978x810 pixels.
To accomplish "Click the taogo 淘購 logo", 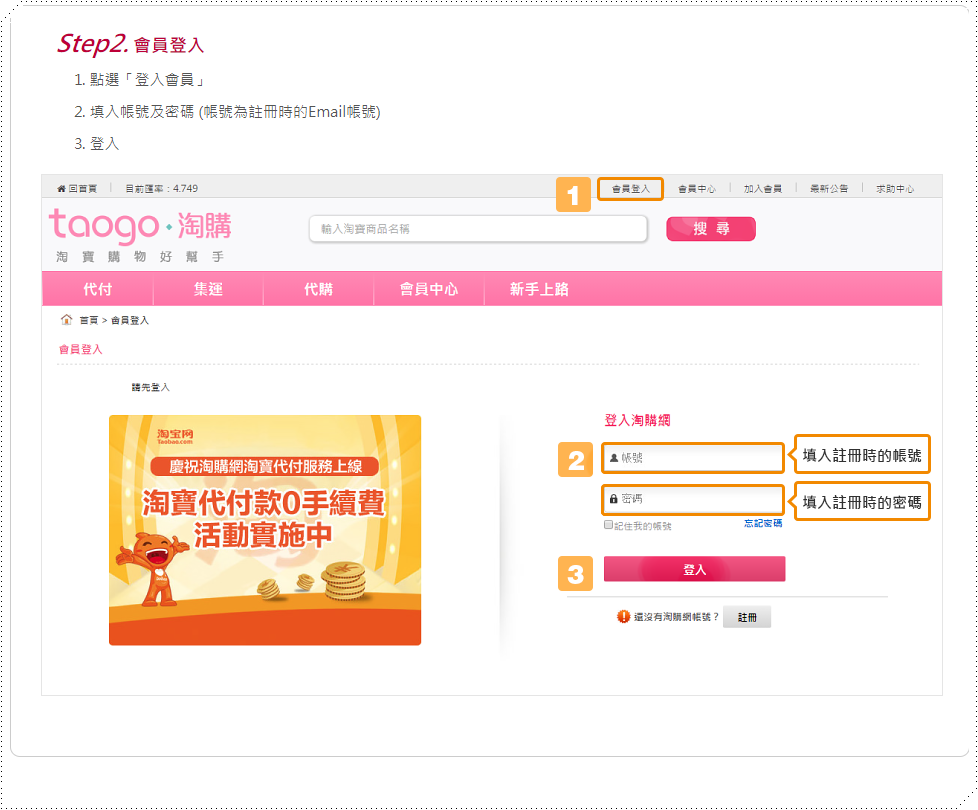I will point(140,226).
